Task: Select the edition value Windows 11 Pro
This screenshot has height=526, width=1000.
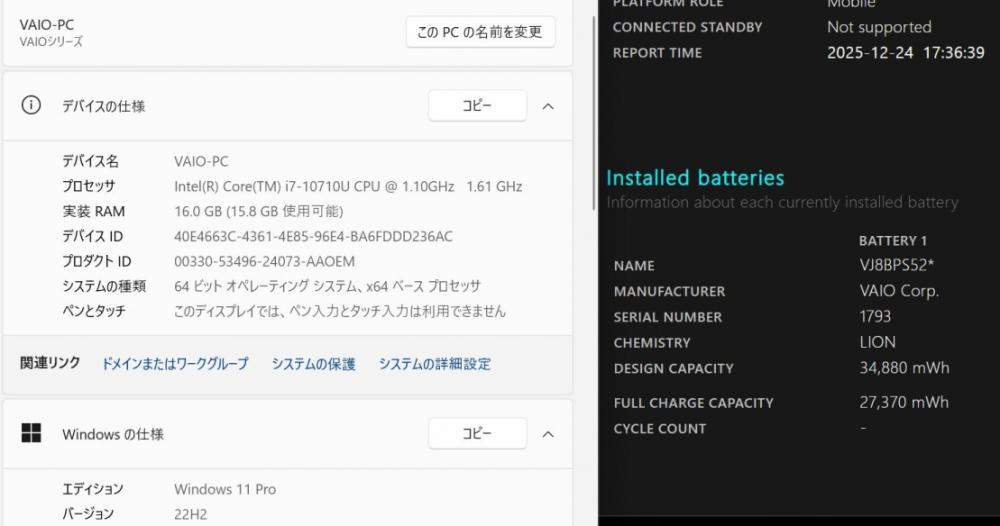Action: [225, 489]
